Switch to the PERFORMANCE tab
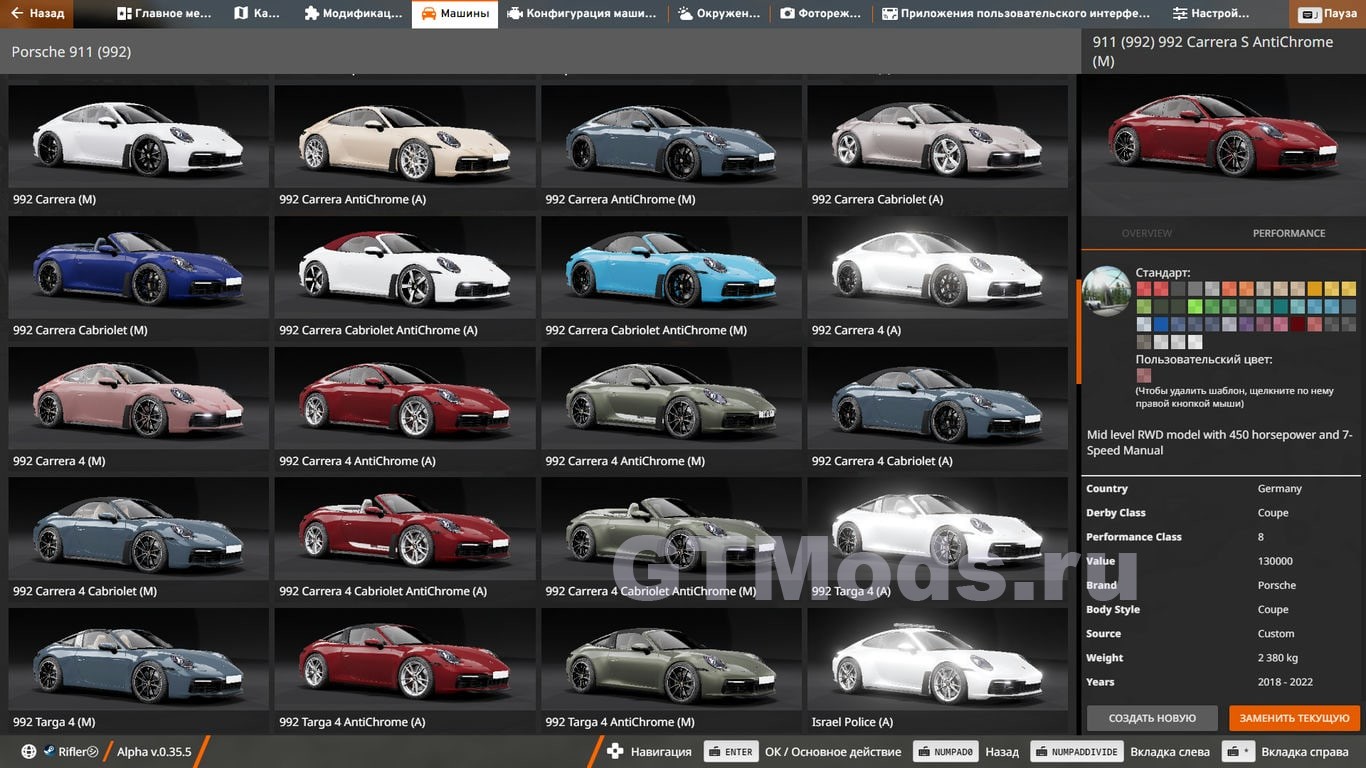The width and height of the screenshot is (1366, 768). pos(1288,233)
